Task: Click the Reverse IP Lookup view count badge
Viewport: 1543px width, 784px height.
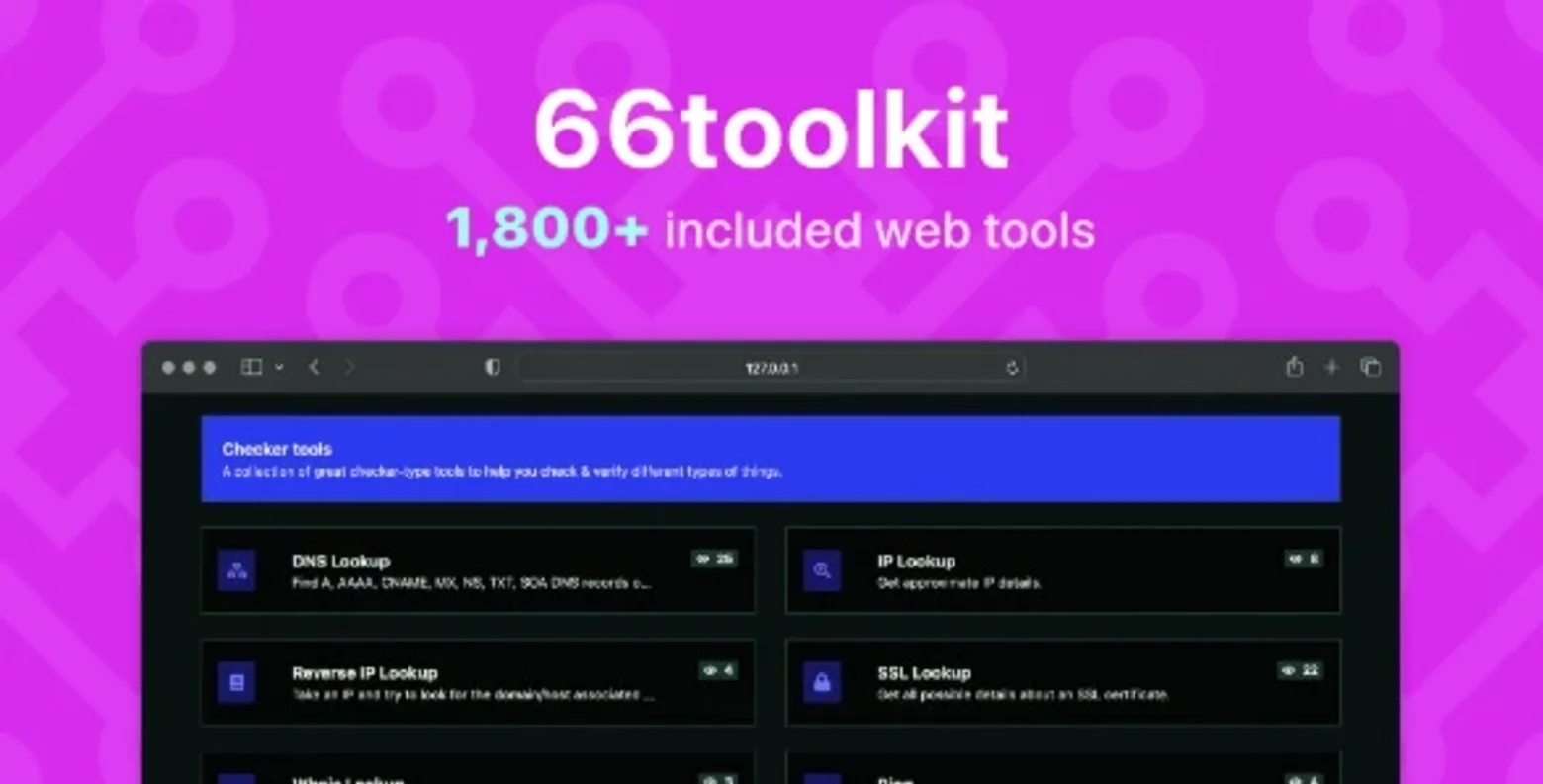Action: pos(718,670)
